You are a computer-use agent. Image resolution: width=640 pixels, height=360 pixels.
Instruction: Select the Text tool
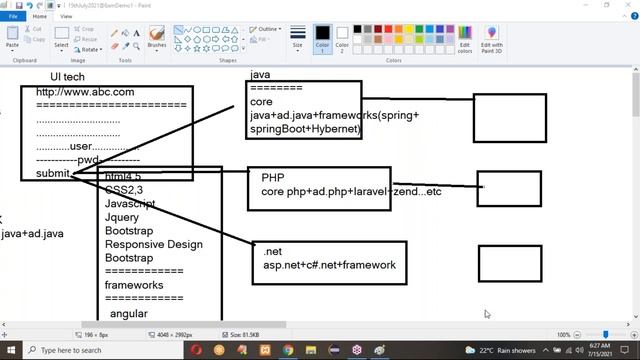click(x=136, y=33)
